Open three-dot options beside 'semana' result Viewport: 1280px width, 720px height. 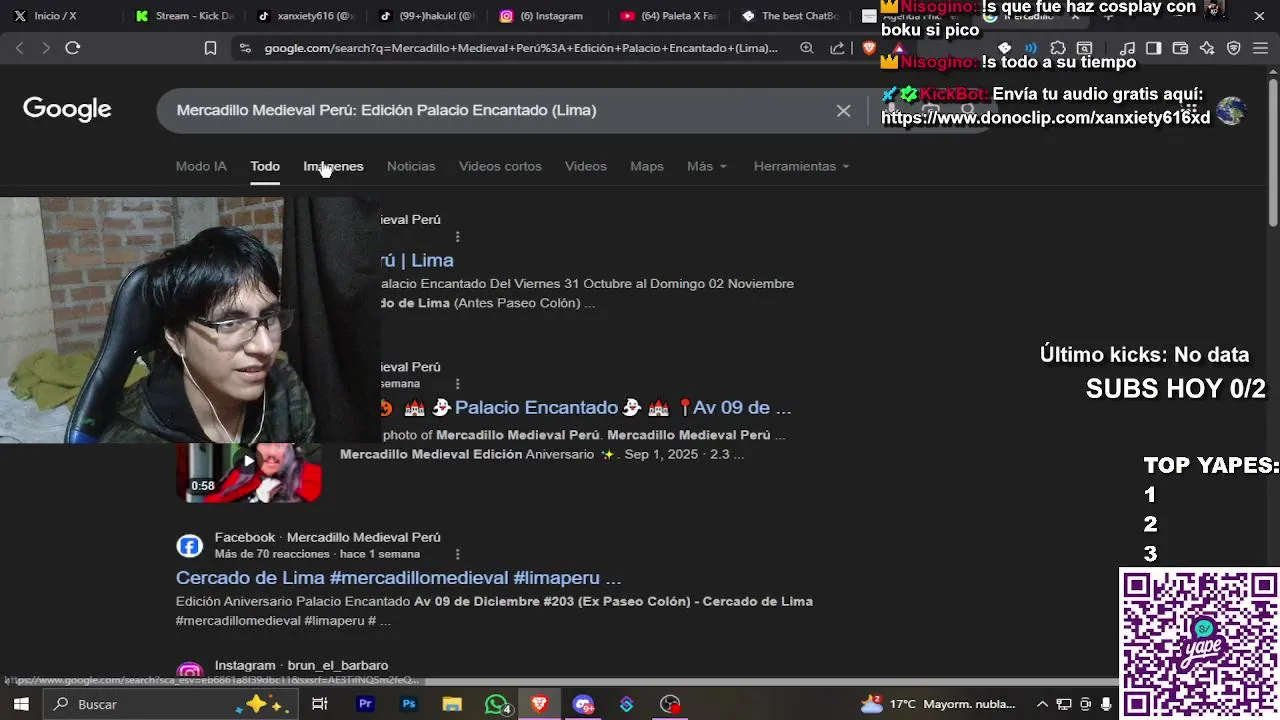(x=457, y=384)
